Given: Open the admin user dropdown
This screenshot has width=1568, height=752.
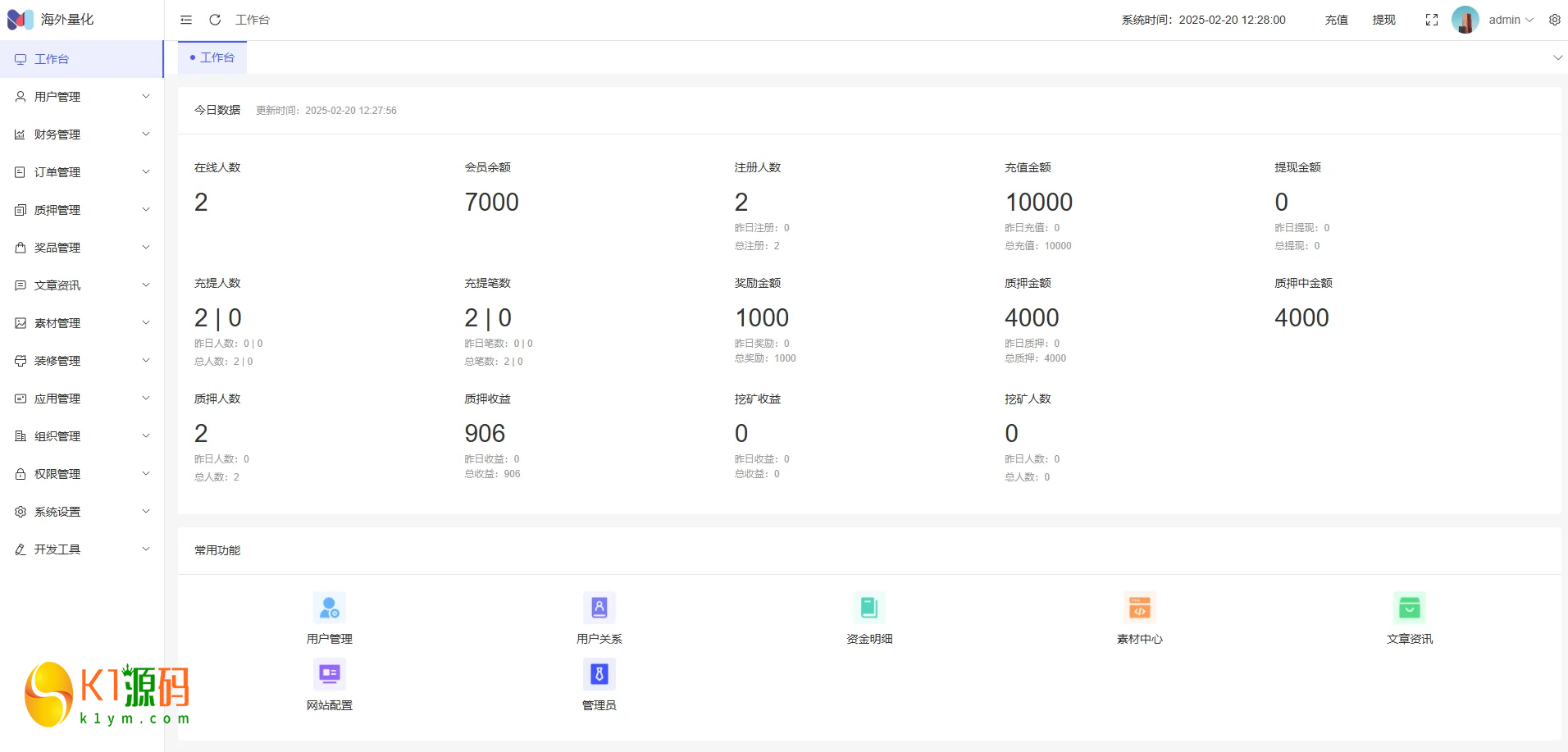Looking at the screenshot, I should (x=1511, y=20).
